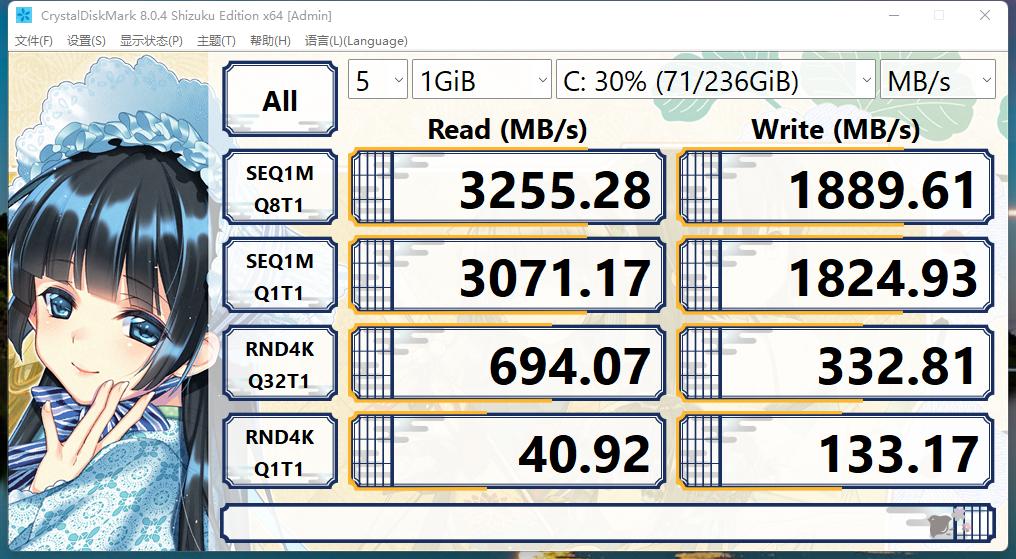Change the MB/s unit dropdown
Screen dimensions: 1016x559
coord(937,81)
